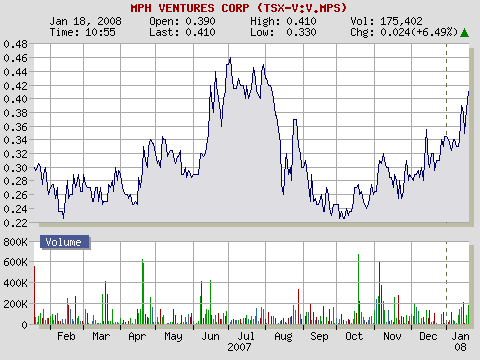
Task: Click the 0.24 price axis label
Action: click(15, 209)
